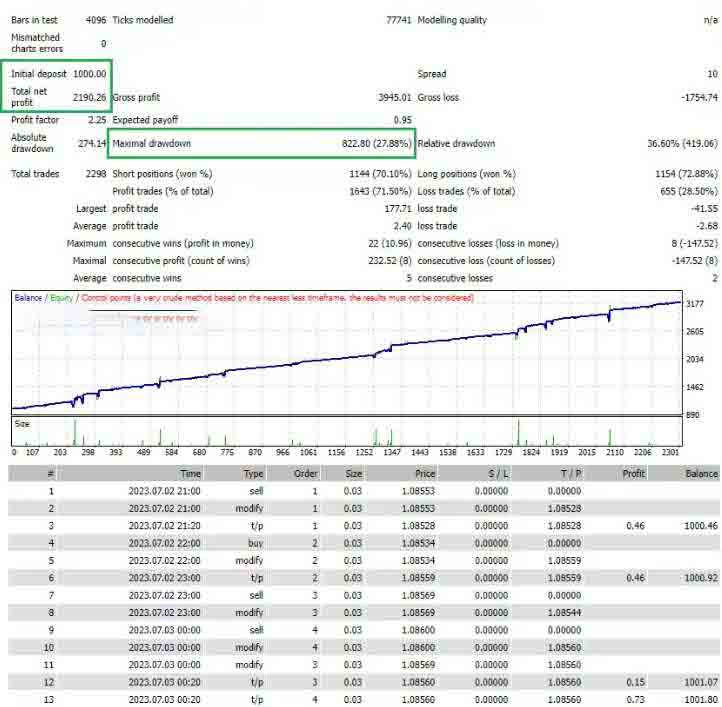
Task: Click the Size label in the volume pane
Action: click(x=22, y=423)
